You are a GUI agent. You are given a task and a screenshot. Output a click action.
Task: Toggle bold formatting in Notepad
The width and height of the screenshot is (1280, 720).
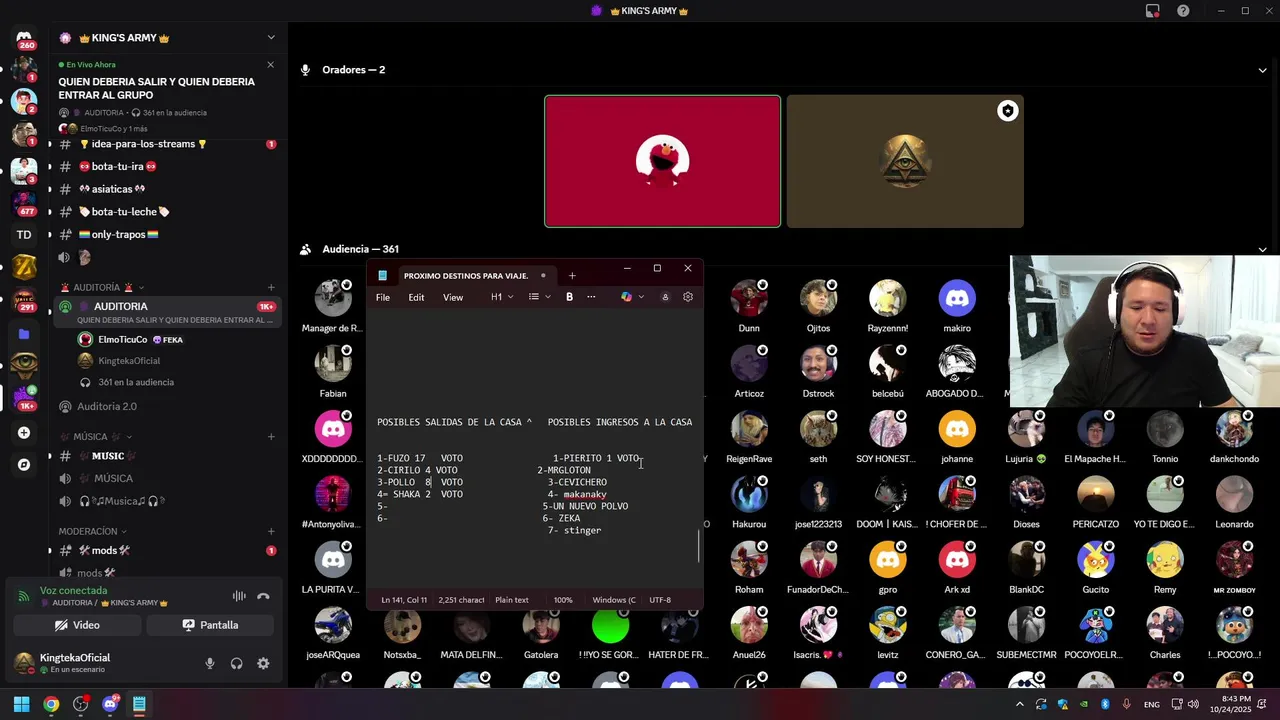[x=569, y=297]
